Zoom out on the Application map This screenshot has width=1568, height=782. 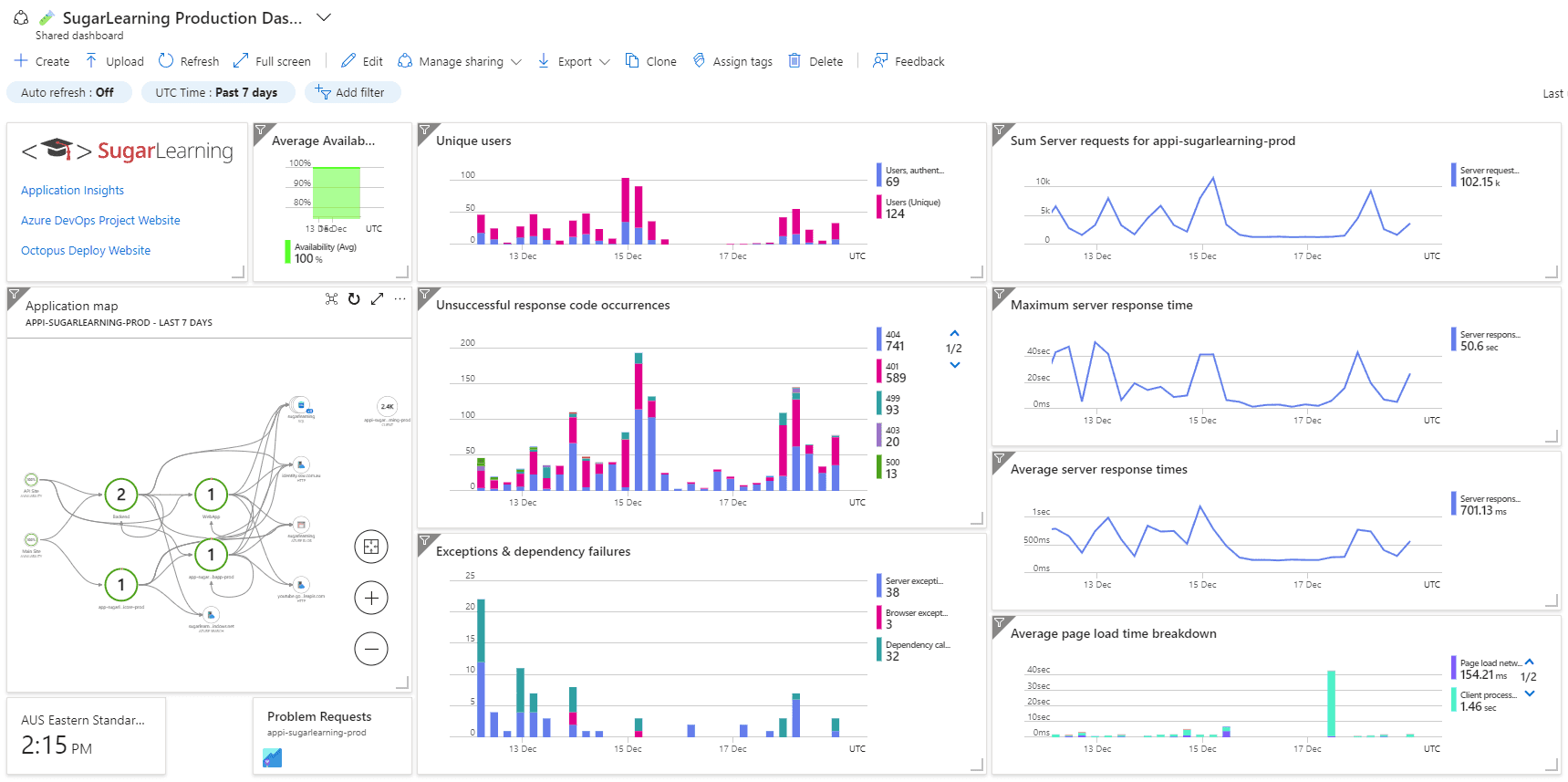click(371, 649)
